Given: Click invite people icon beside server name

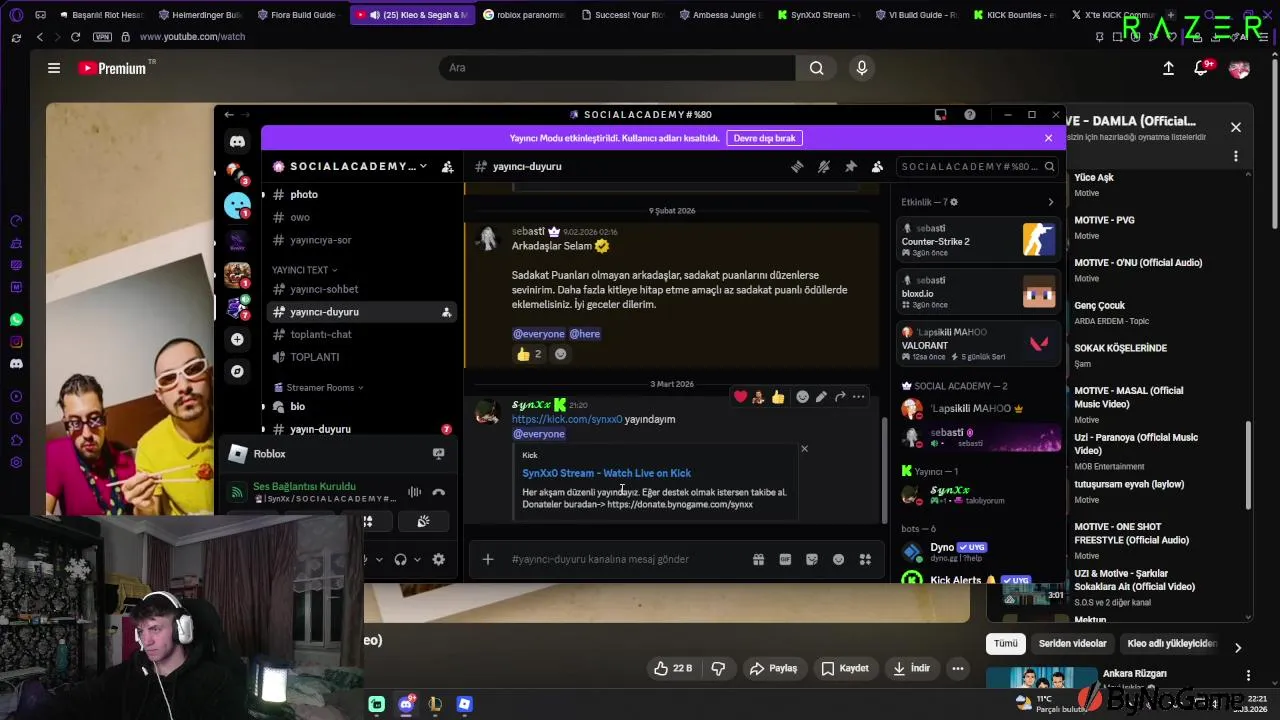Looking at the screenshot, I should [x=448, y=167].
